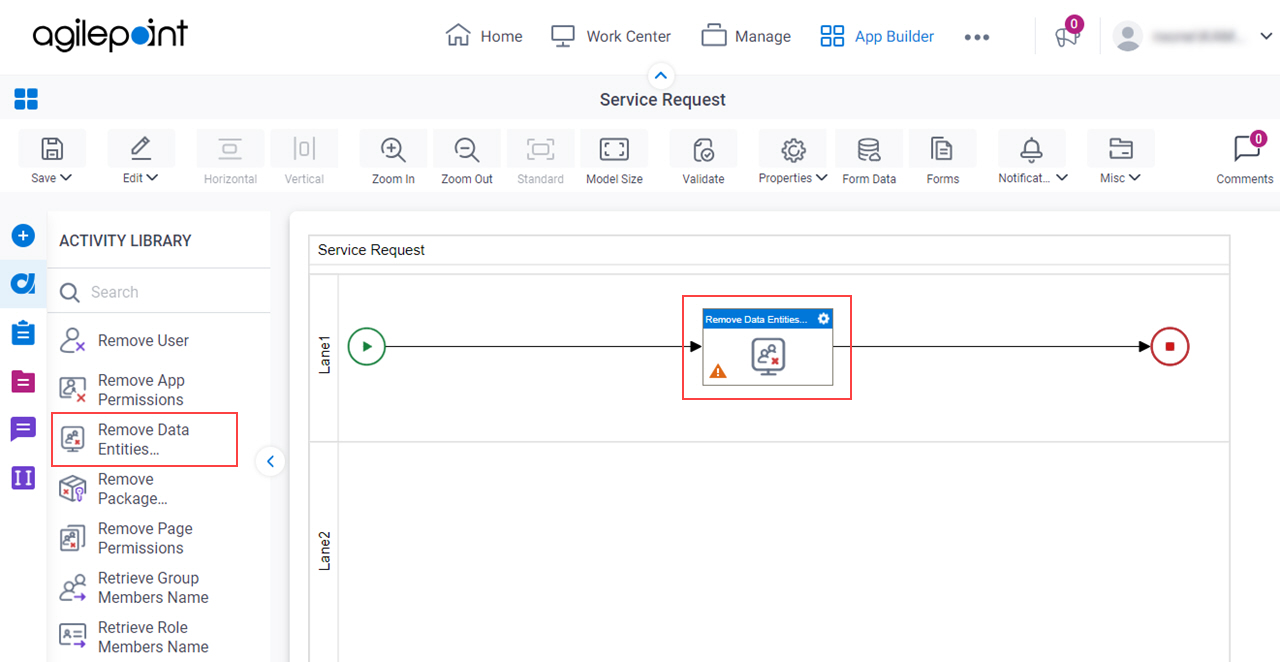Open the Home page
Image resolution: width=1280 pixels, height=662 pixels.
484,36
